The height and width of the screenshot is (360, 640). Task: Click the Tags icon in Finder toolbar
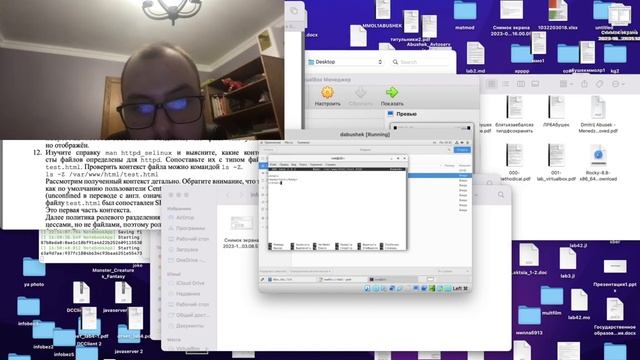tap(599, 84)
